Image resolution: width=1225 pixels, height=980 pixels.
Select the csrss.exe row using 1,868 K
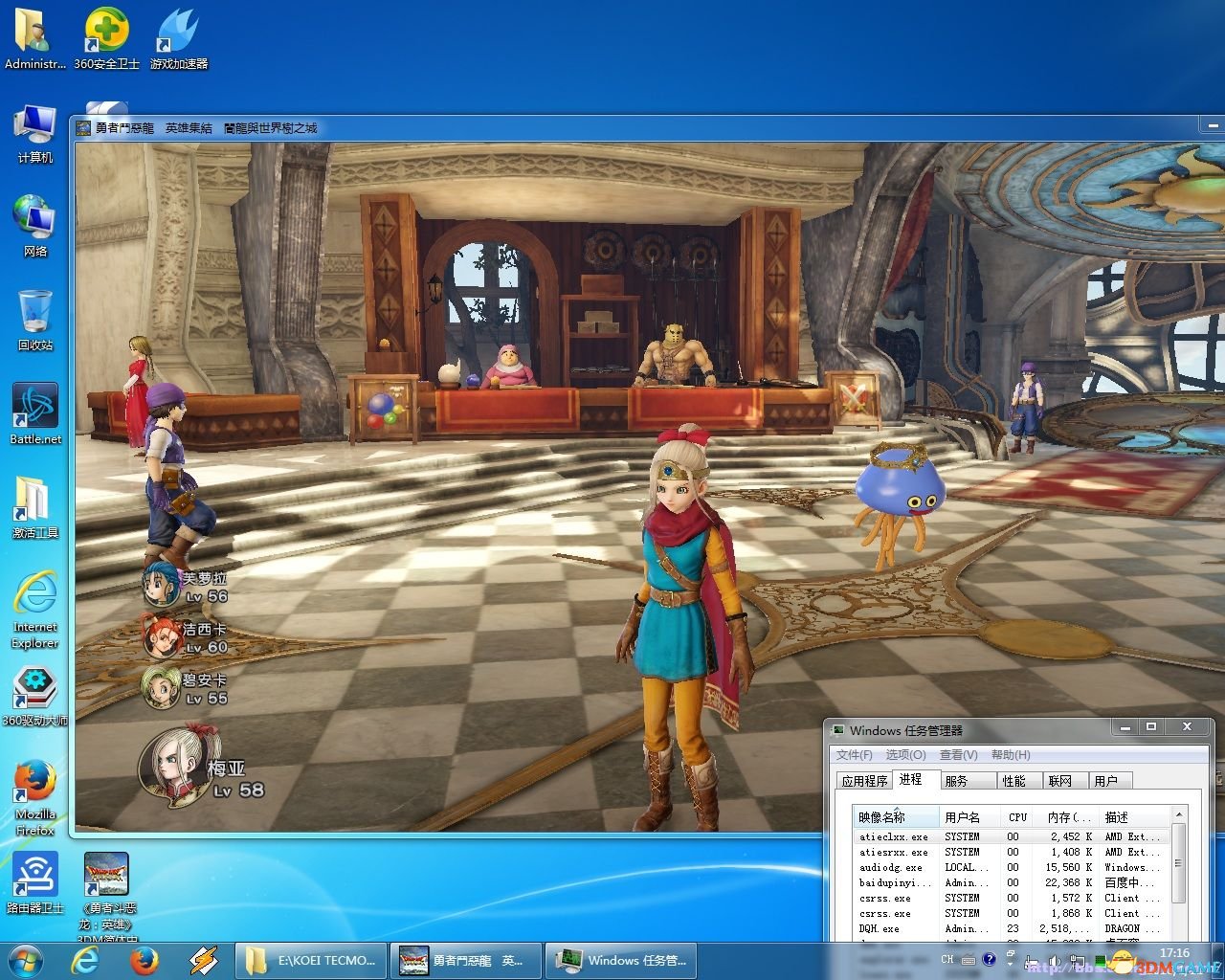pyautogui.click(x=1012, y=913)
